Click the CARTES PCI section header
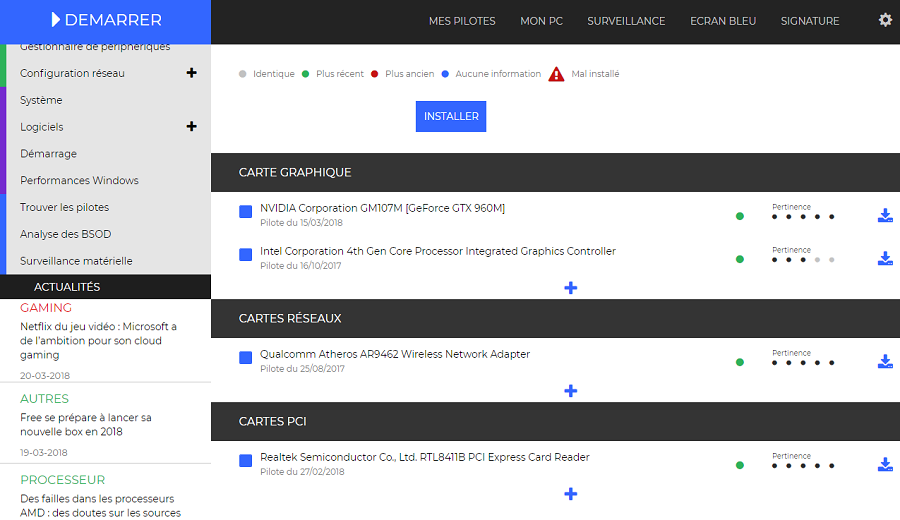Screen dimensions: 900x520 pyautogui.click(x=556, y=421)
